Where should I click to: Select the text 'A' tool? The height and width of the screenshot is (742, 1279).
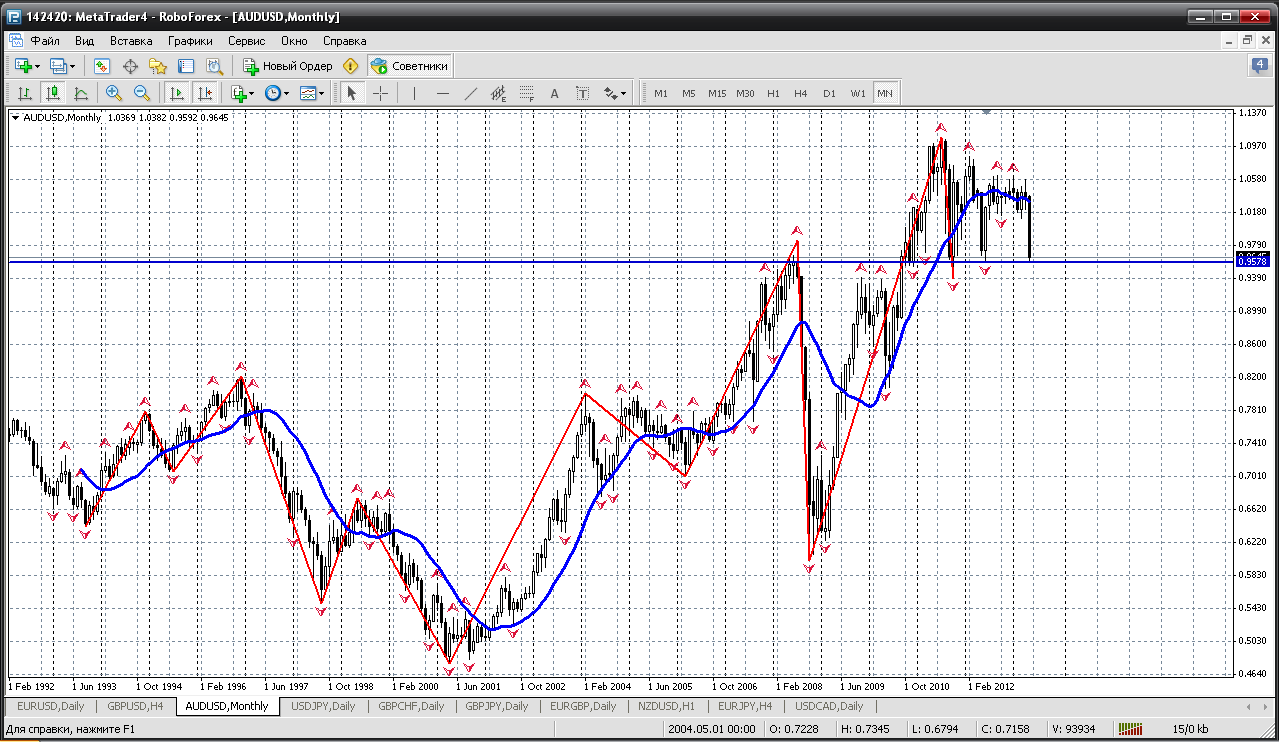coord(555,93)
